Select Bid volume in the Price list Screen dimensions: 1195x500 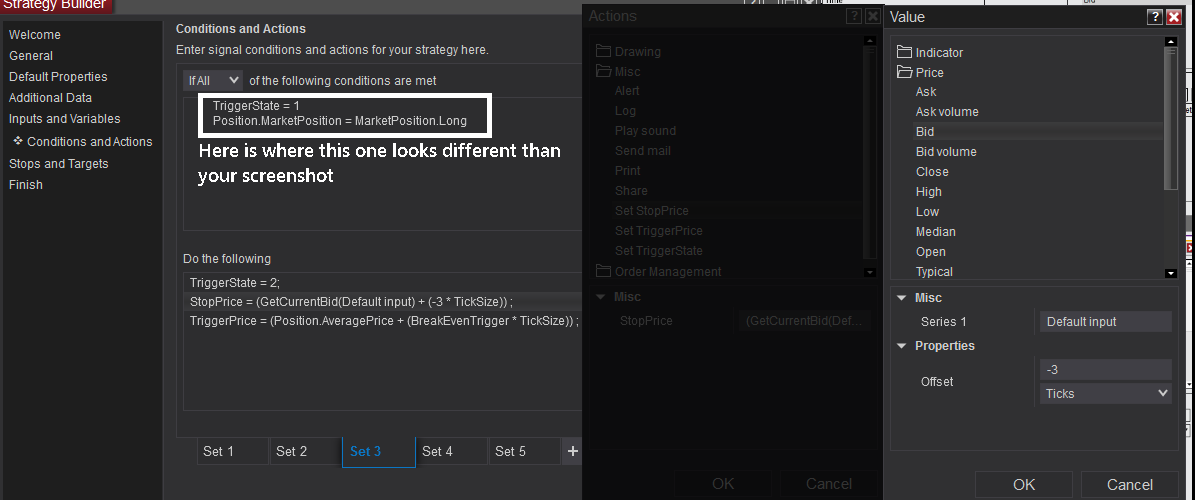tap(946, 152)
